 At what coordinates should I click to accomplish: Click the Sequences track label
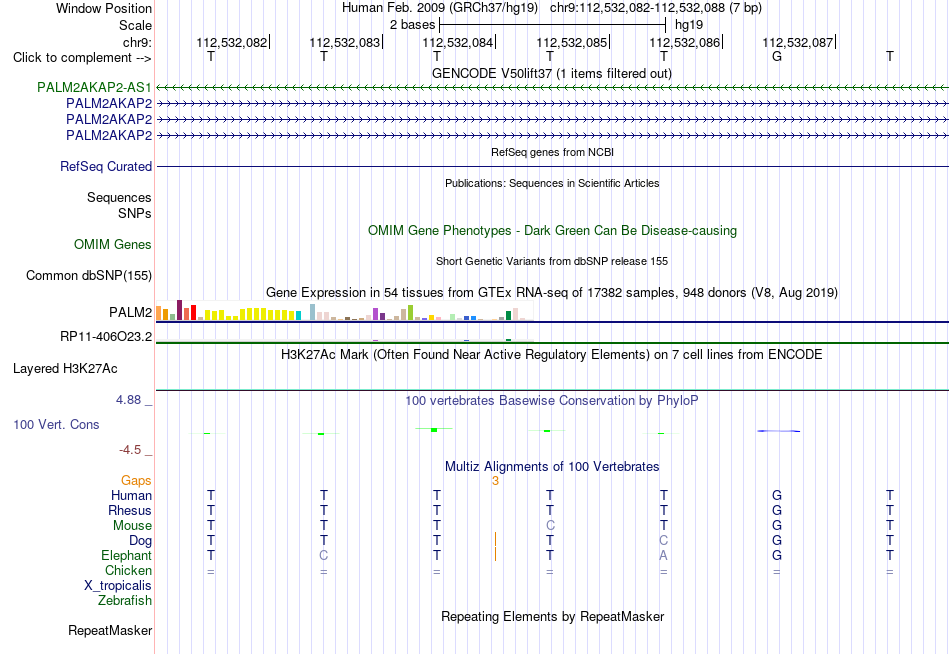click(x=119, y=198)
